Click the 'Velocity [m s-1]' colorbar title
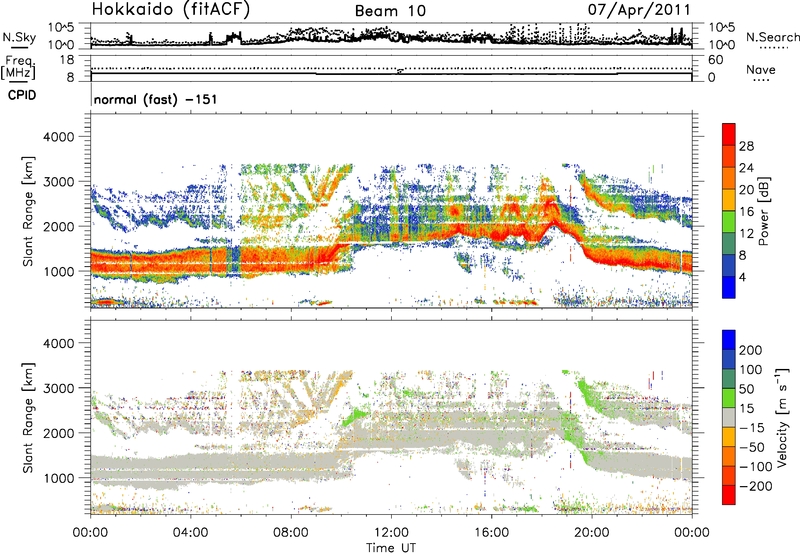Screen dimensions: 800x554 coord(782,417)
